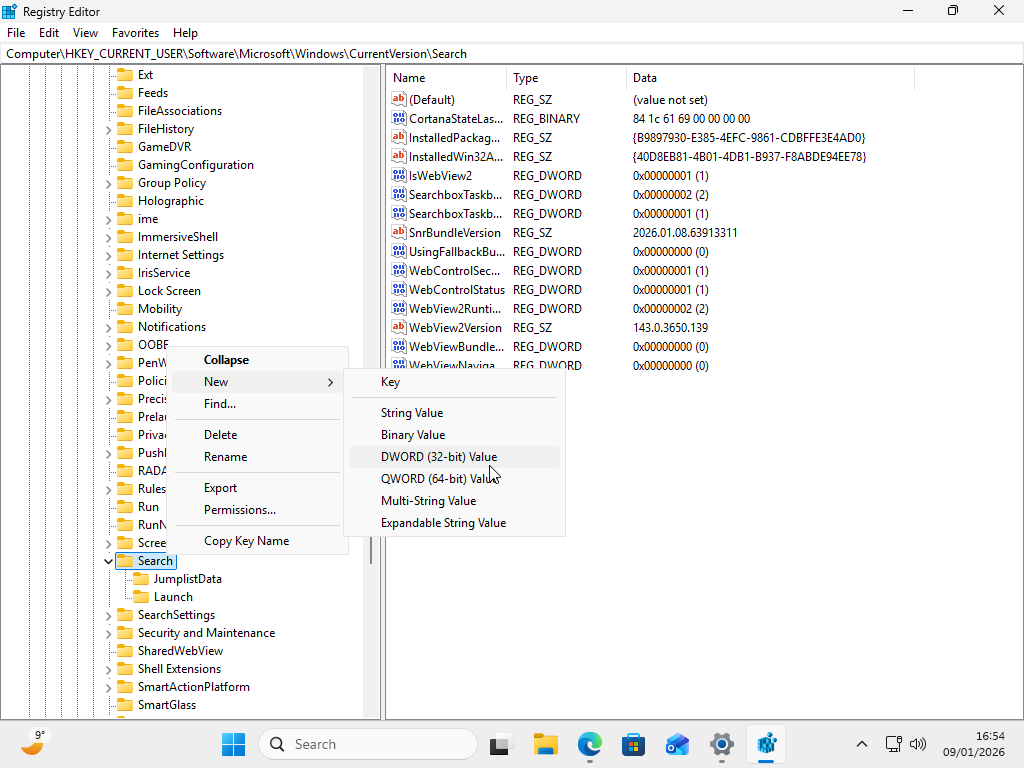Open Settings from the taskbar
The height and width of the screenshot is (768, 1024).
[721, 744]
